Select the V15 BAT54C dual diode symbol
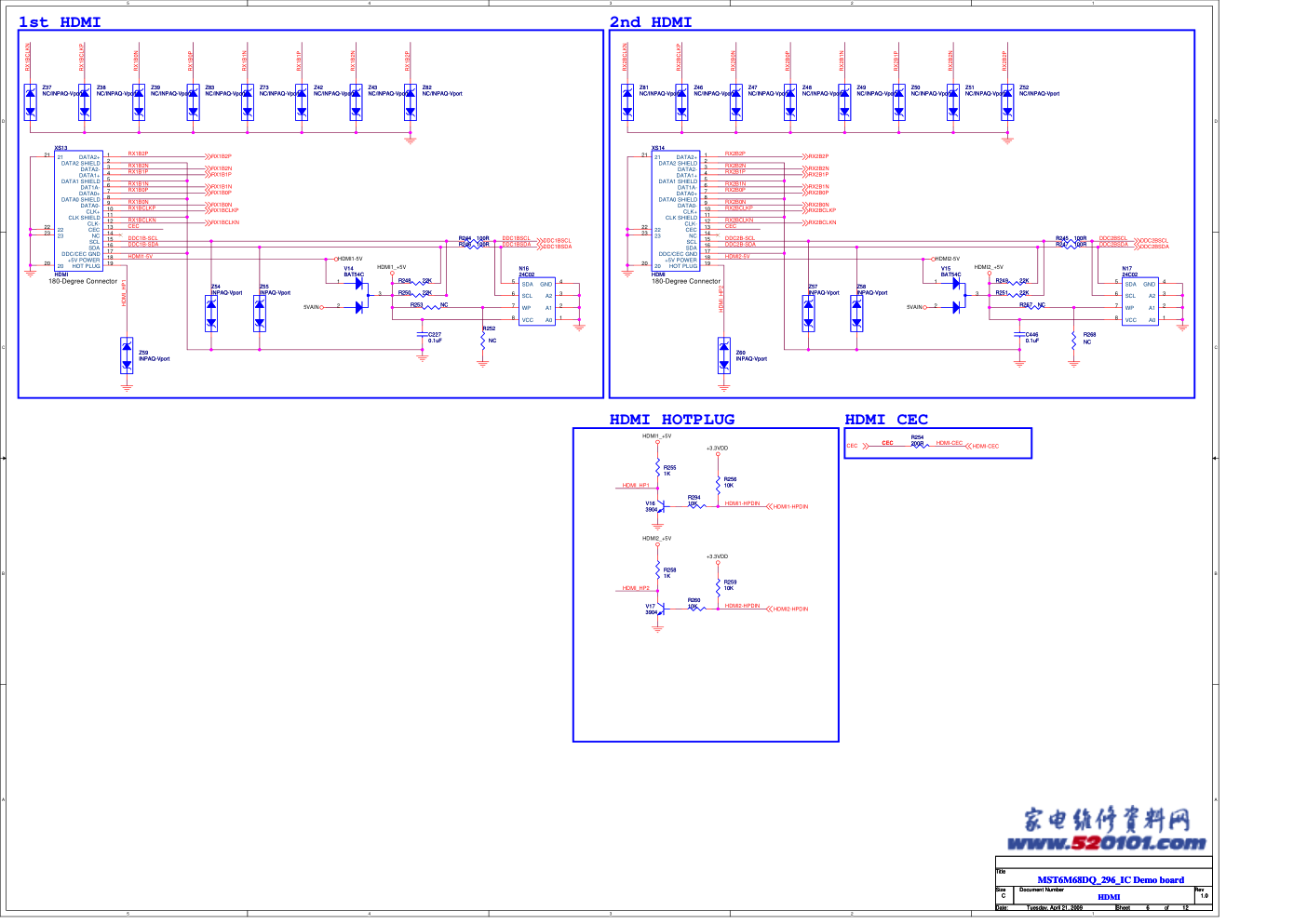The image size is (1307, 924). (956, 295)
